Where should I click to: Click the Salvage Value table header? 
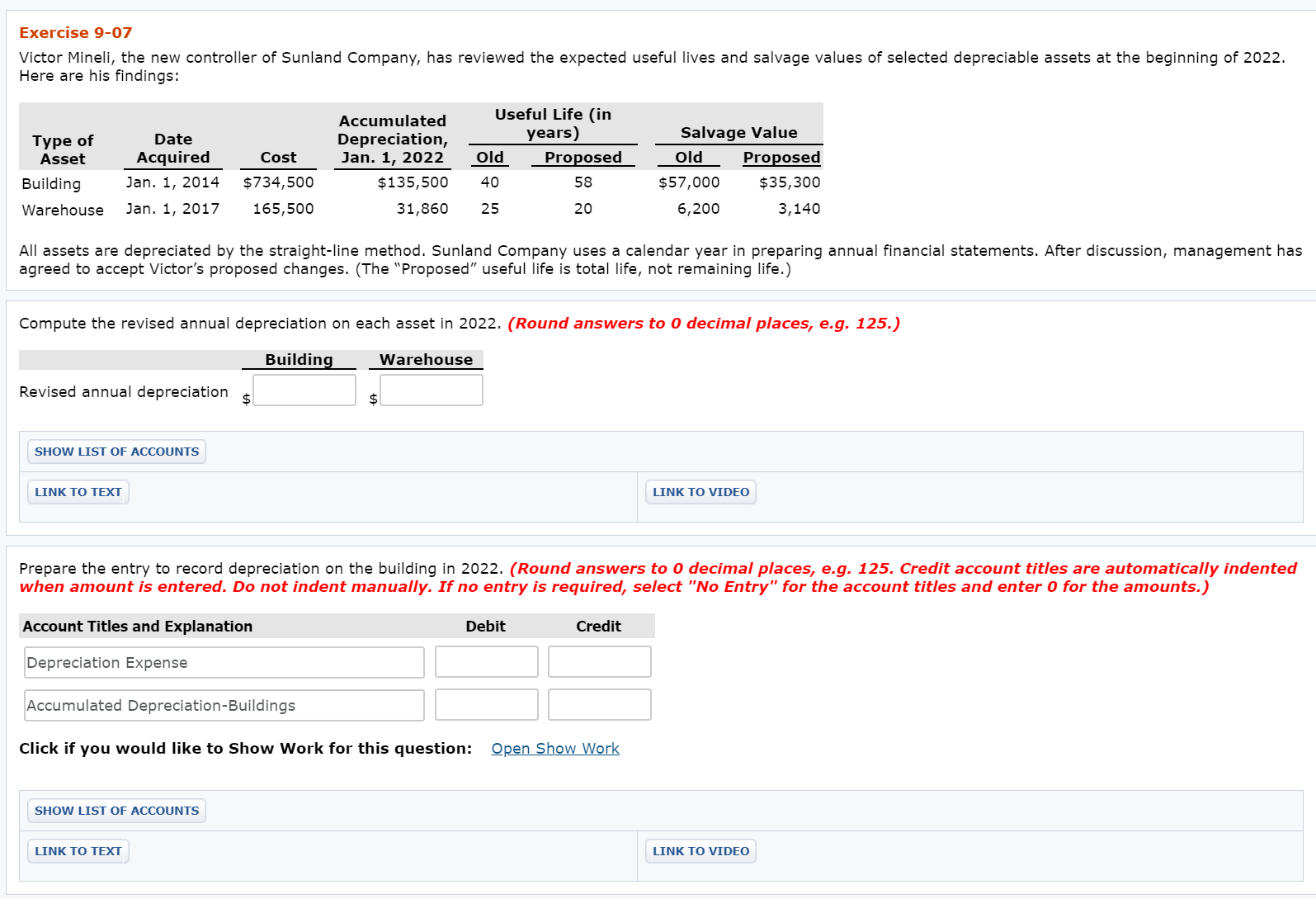click(x=739, y=133)
